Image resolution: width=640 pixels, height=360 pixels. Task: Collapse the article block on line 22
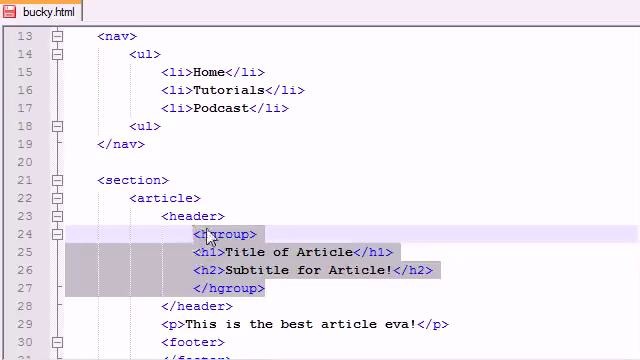coord(57,198)
